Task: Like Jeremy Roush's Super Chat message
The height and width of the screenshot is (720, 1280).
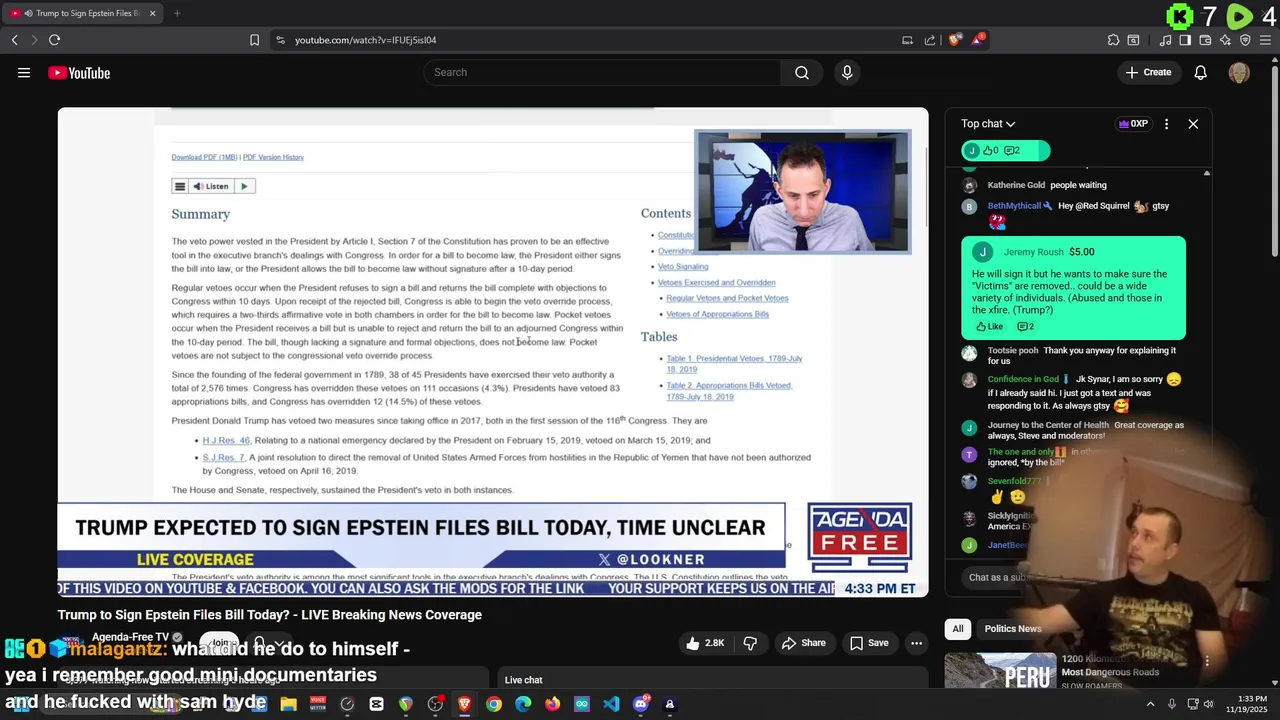Action: [x=989, y=326]
